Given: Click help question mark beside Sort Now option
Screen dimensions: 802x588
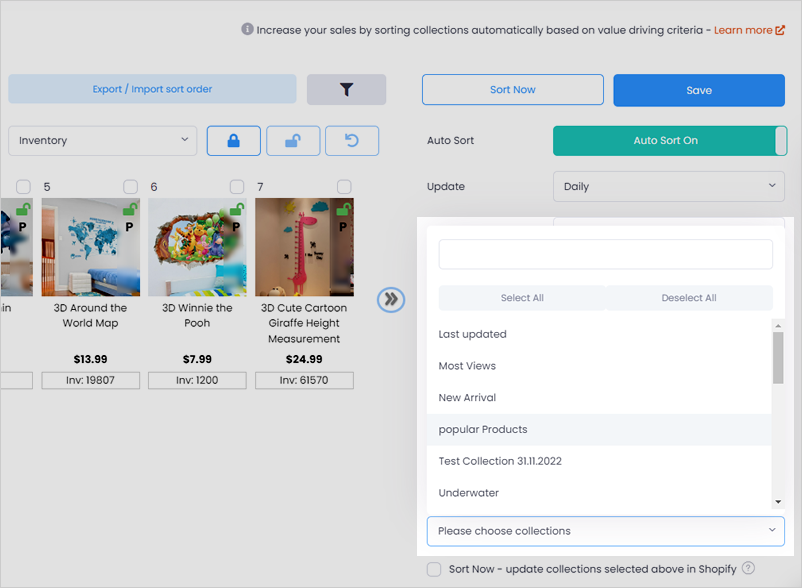Looking at the screenshot, I should click(748, 568).
